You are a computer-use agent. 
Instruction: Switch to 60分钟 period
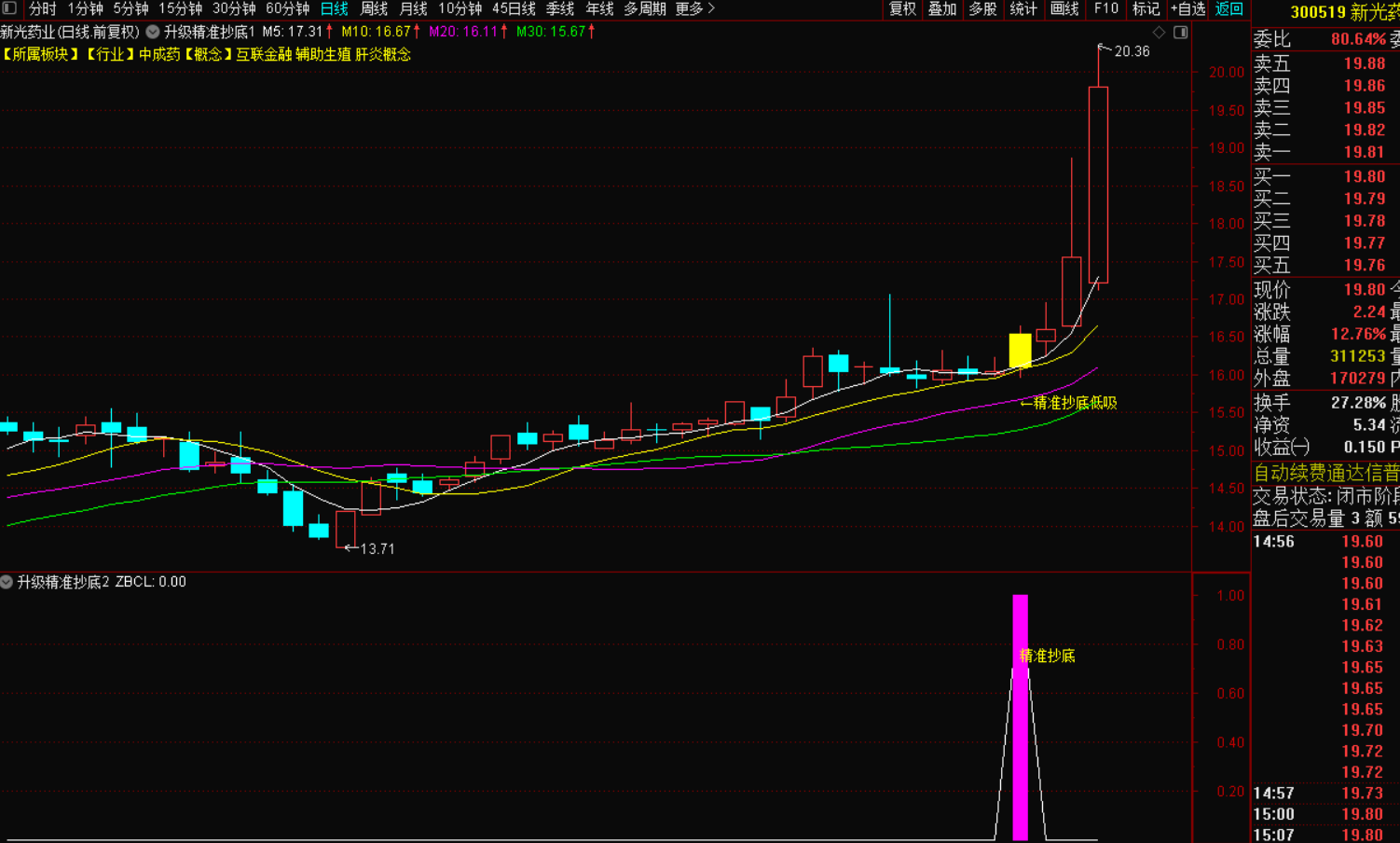(x=287, y=8)
